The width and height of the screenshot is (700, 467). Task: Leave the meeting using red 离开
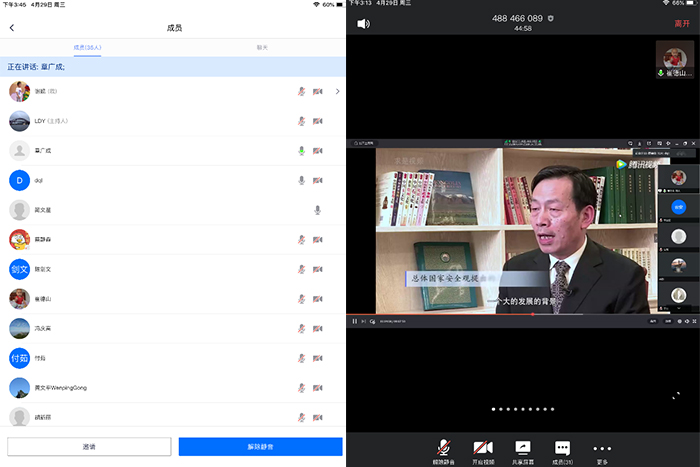tap(683, 23)
